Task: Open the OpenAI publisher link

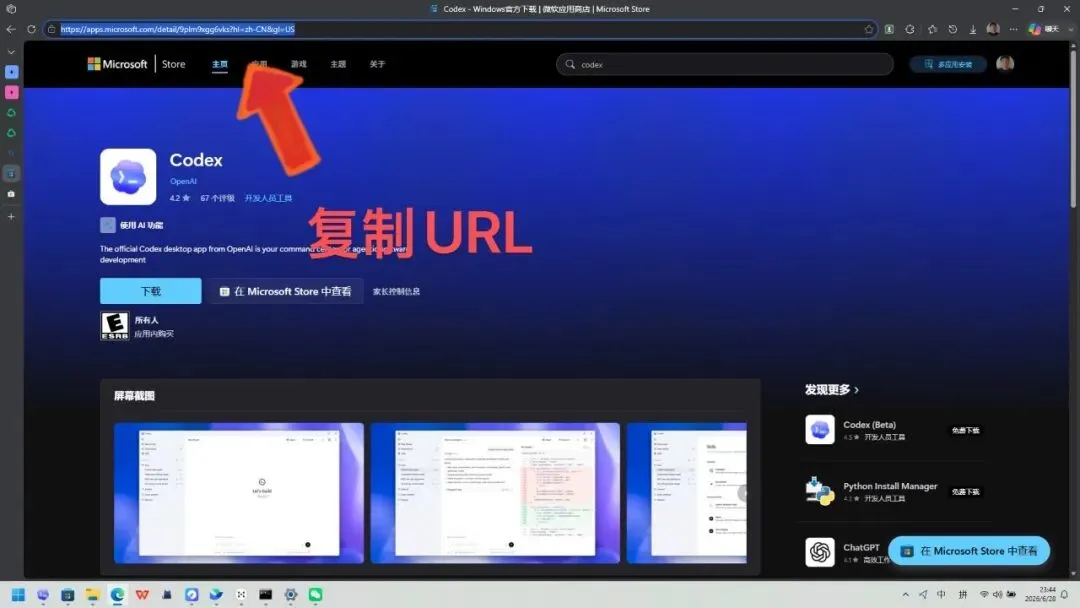Action: (x=183, y=181)
